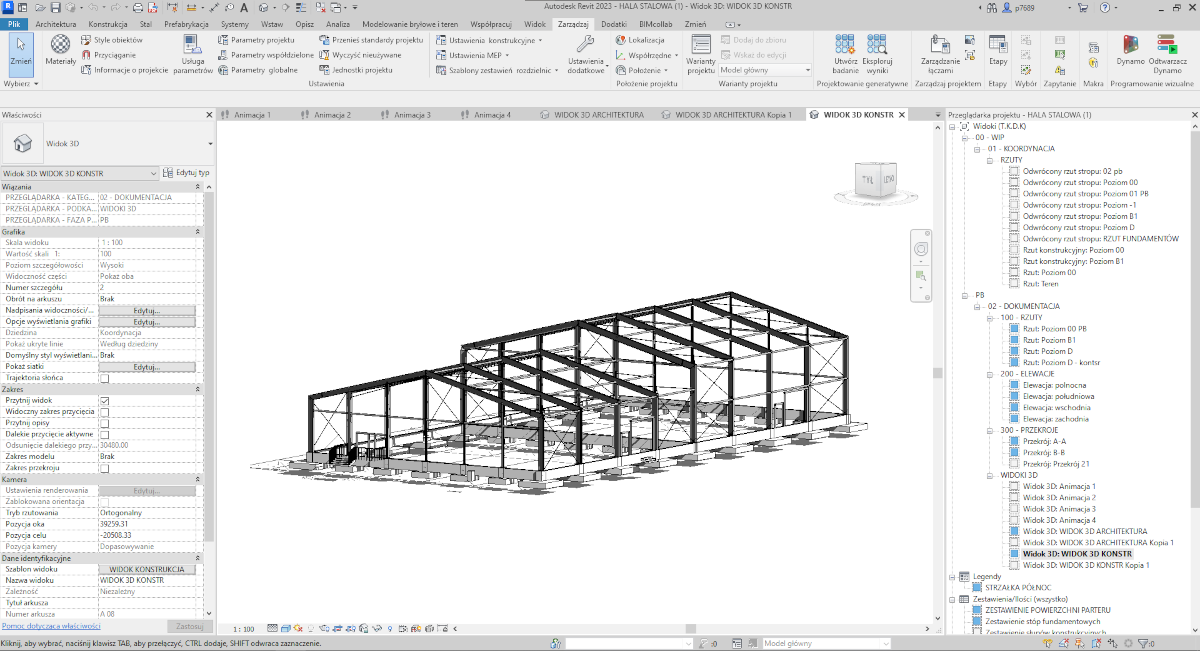The width and height of the screenshot is (1200, 651).
Task: Open Utwórz badanie generative study
Action: coord(846,48)
